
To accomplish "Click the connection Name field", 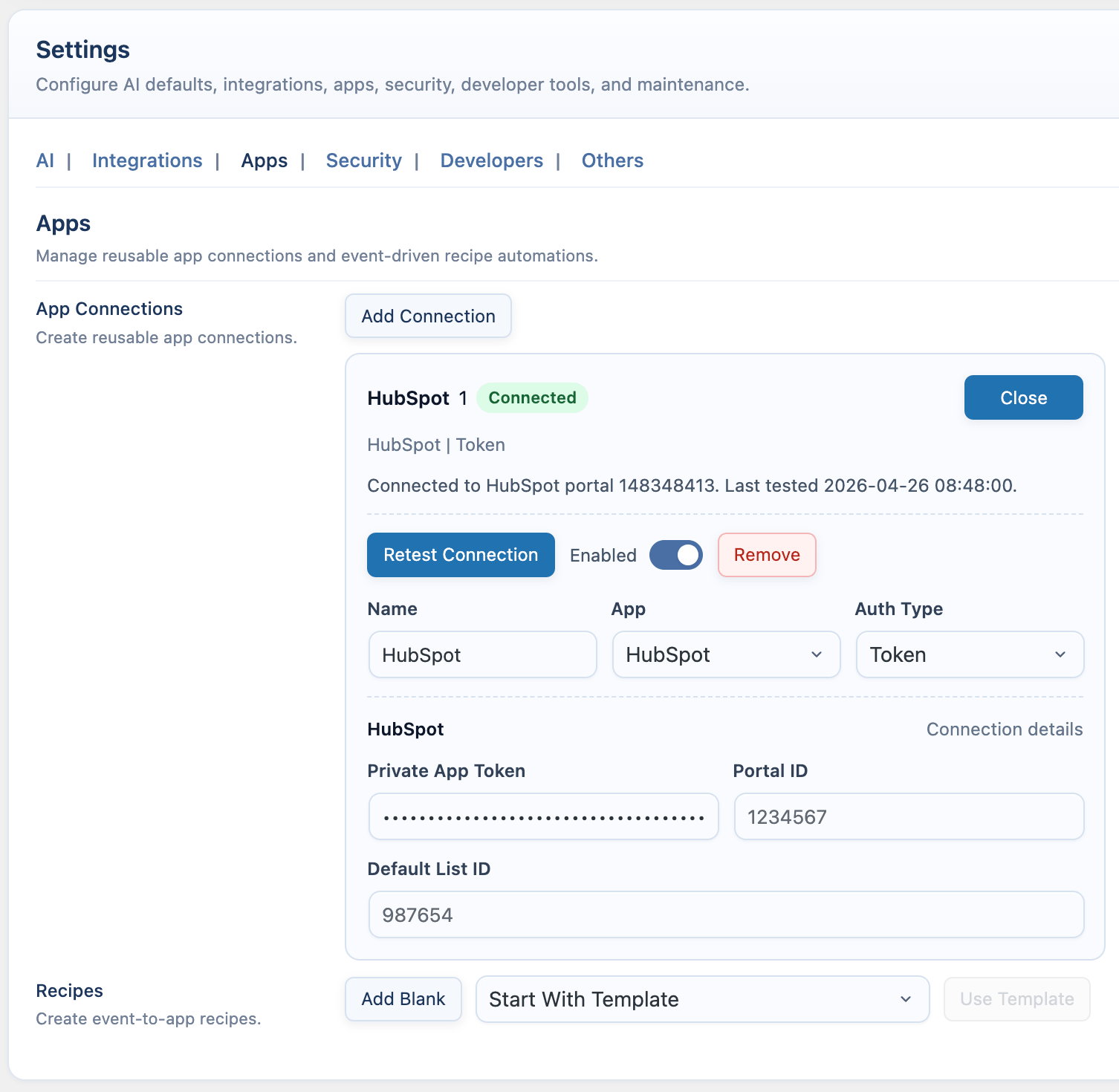I will tap(483, 654).
